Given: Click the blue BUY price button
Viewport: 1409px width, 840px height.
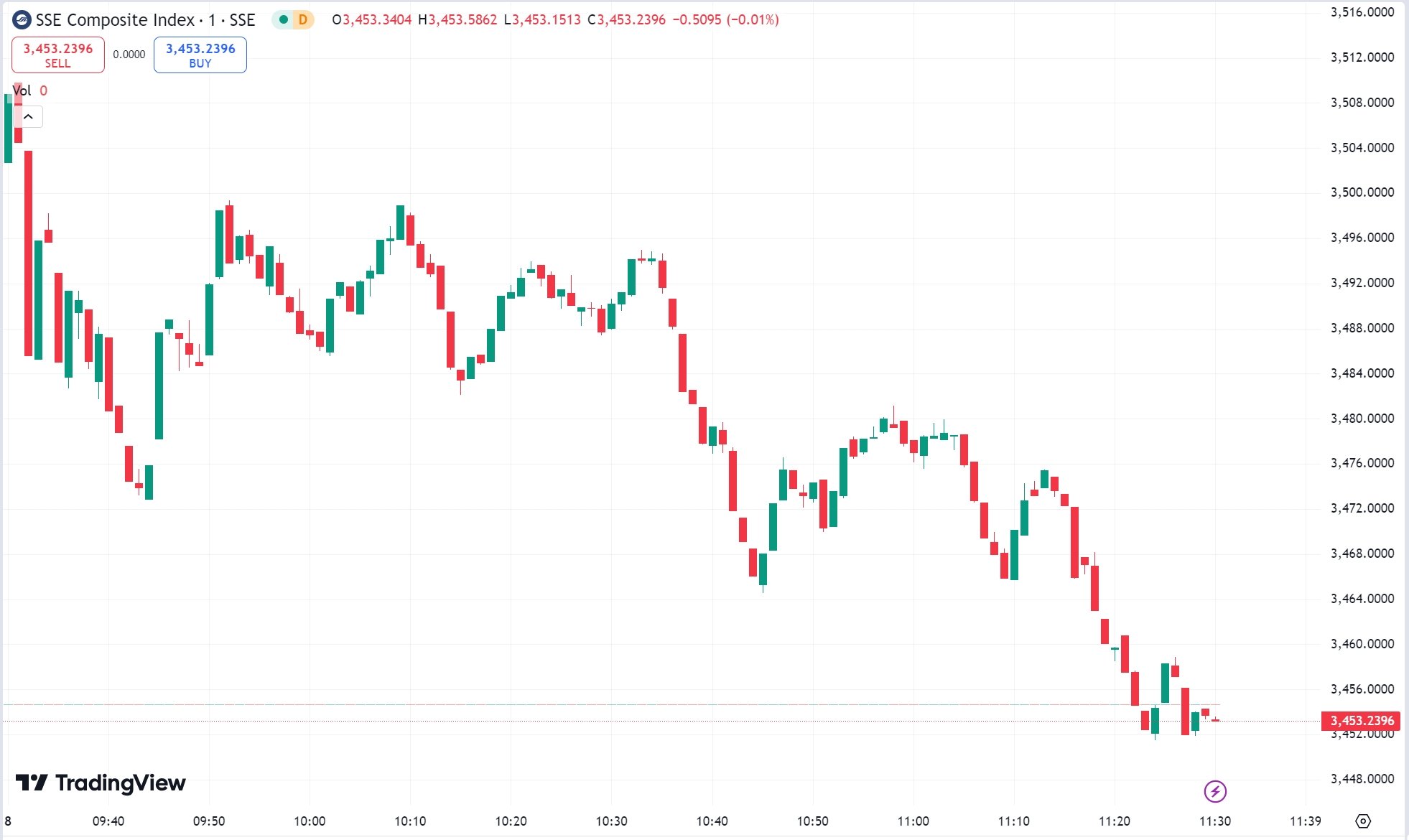Looking at the screenshot, I should click(x=200, y=55).
